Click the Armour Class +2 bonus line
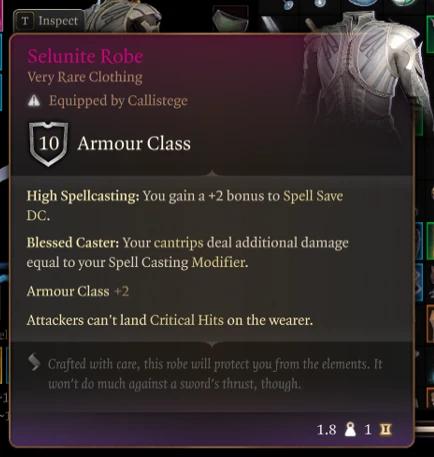The width and height of the screenshot is (434, 457). tap(78, 292)
